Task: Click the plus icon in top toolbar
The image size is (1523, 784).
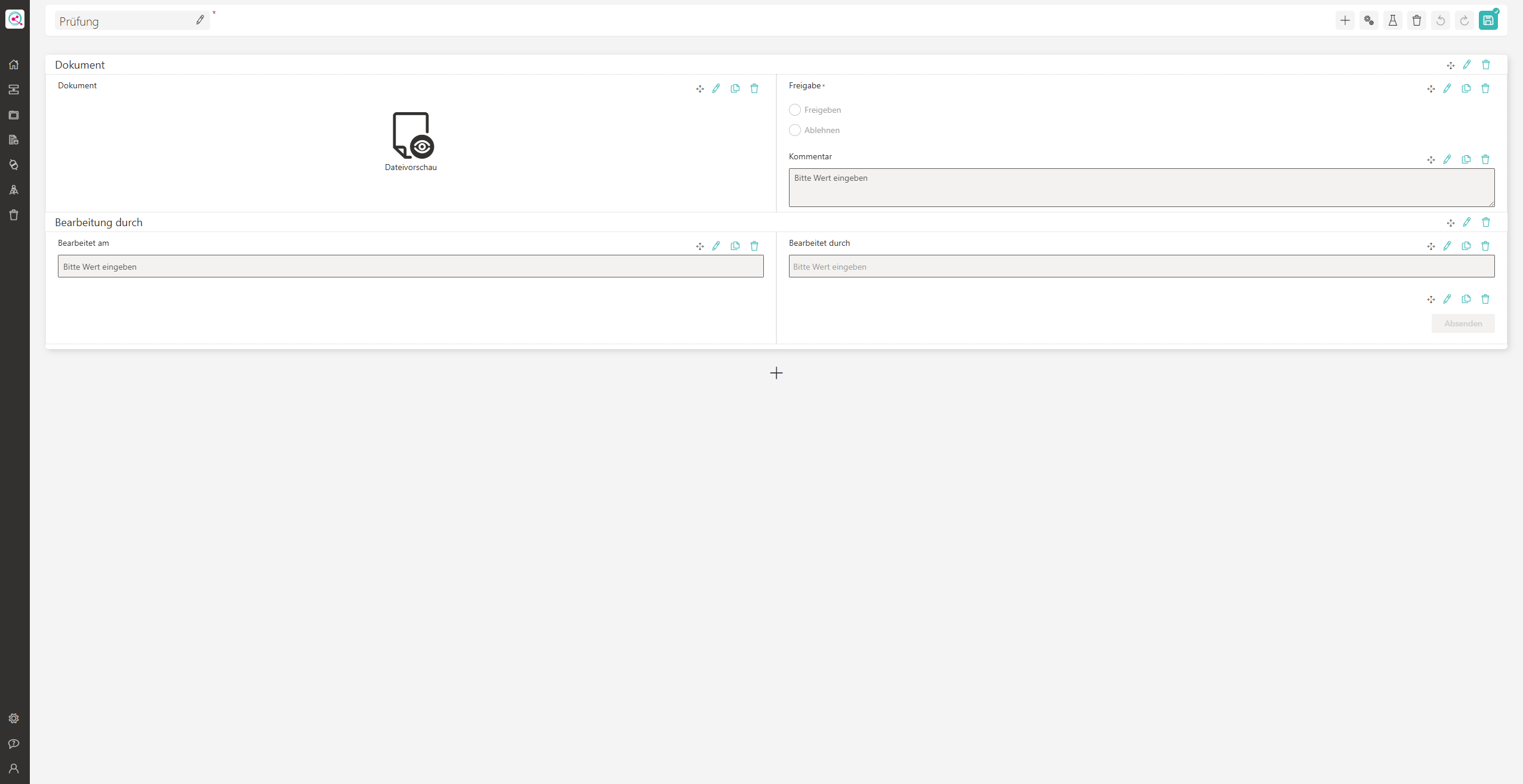Action: (1345, 21)
